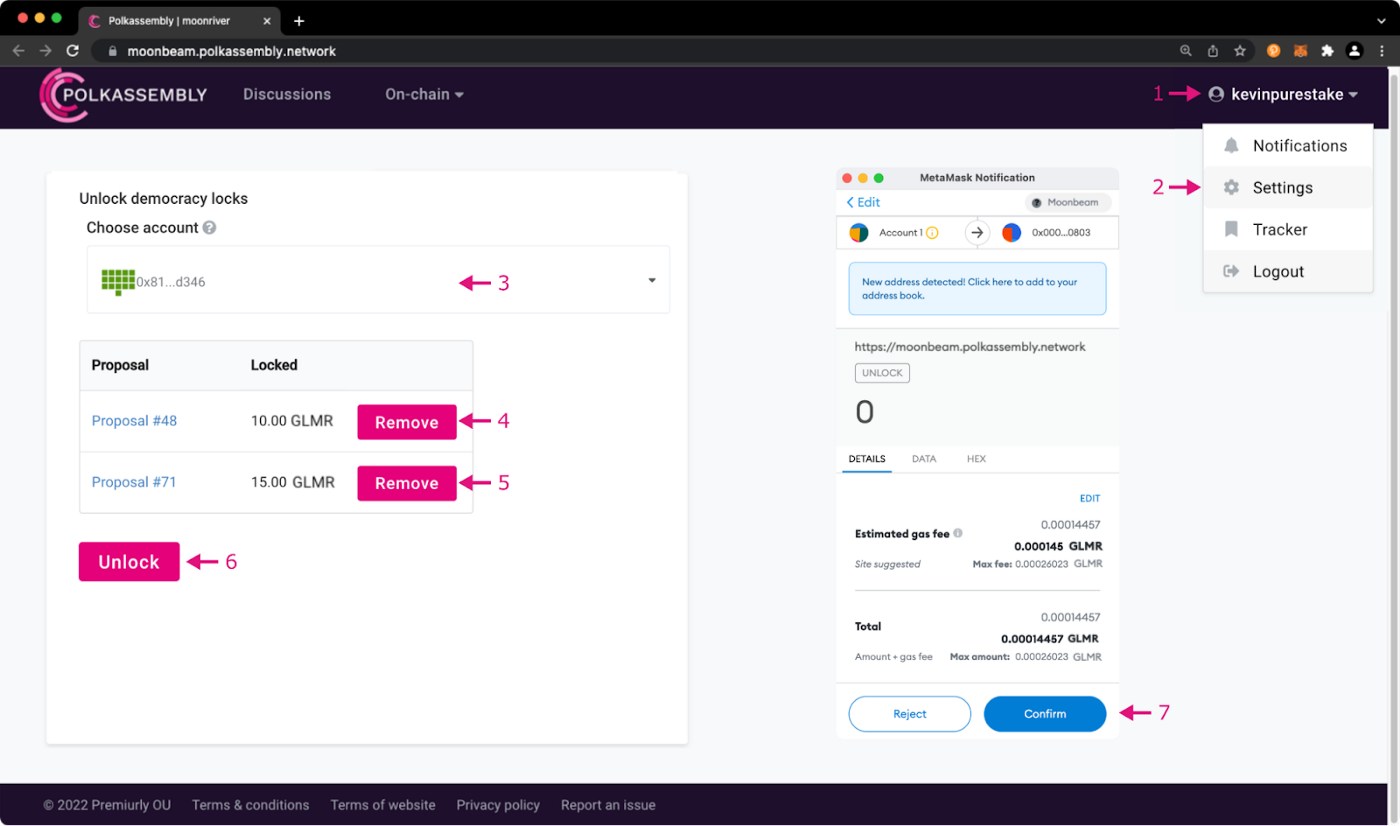The width and height of the screenshot is (1400, 826).
Task: Open Terms & conditions link
Action: tap(251, 805)
